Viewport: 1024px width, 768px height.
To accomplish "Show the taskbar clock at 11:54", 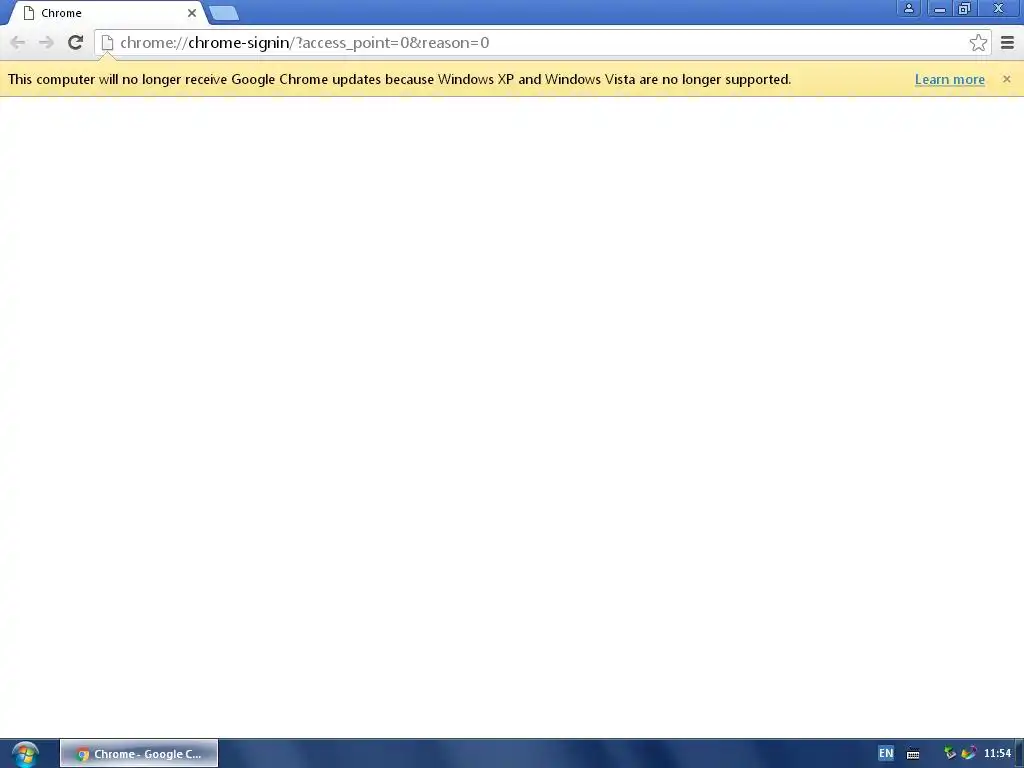I will click(x=997, y=754).
